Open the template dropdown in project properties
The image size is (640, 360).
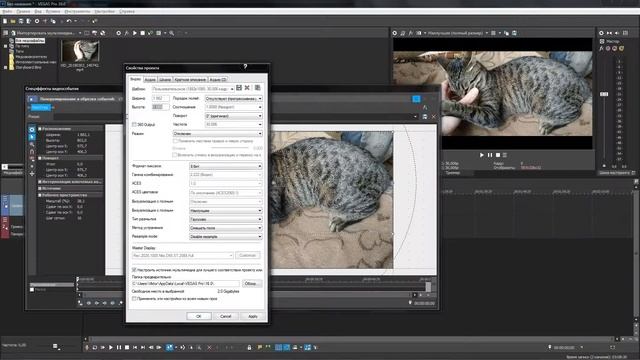pos(193,89)
